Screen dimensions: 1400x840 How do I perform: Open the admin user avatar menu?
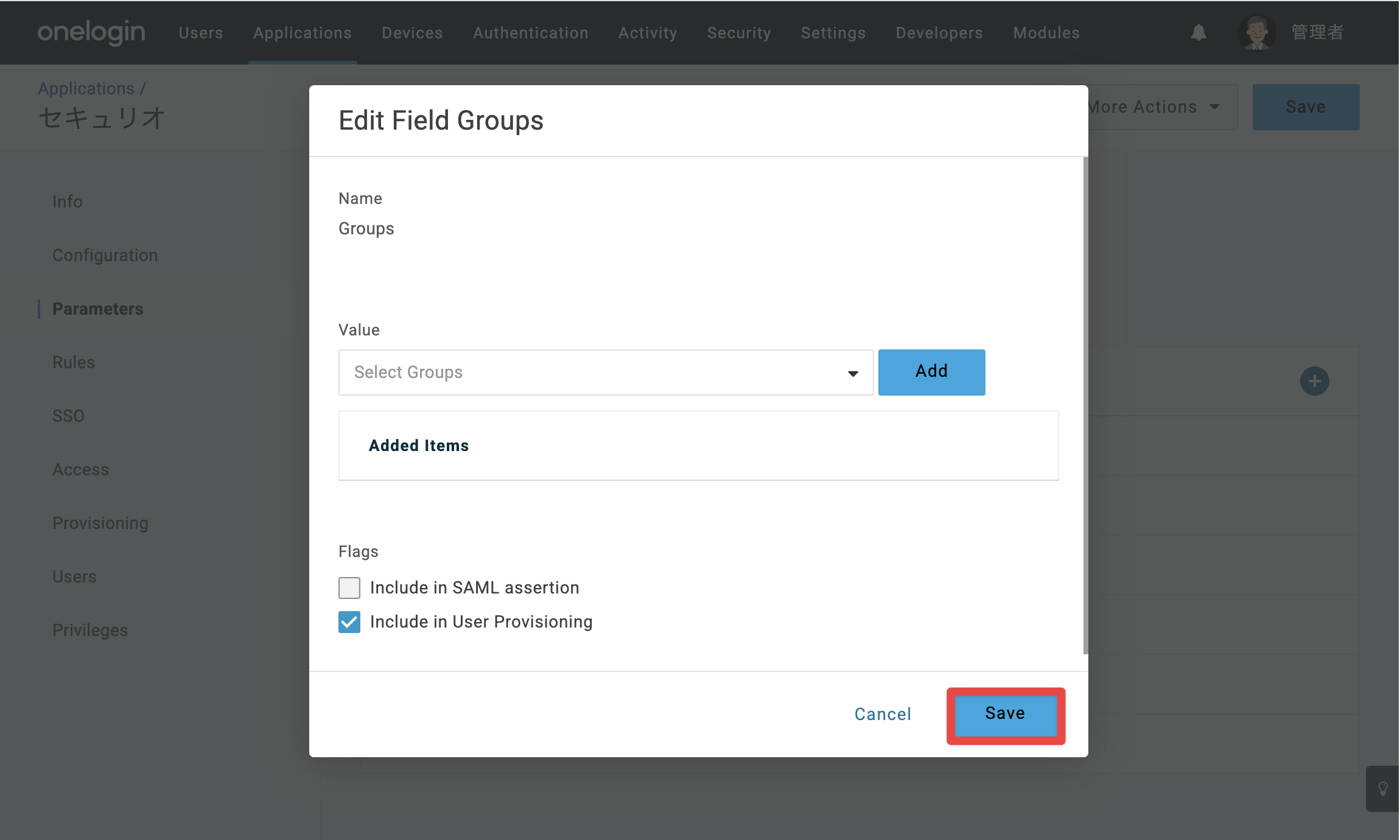pyautogui.click(x=1256, y=32)
